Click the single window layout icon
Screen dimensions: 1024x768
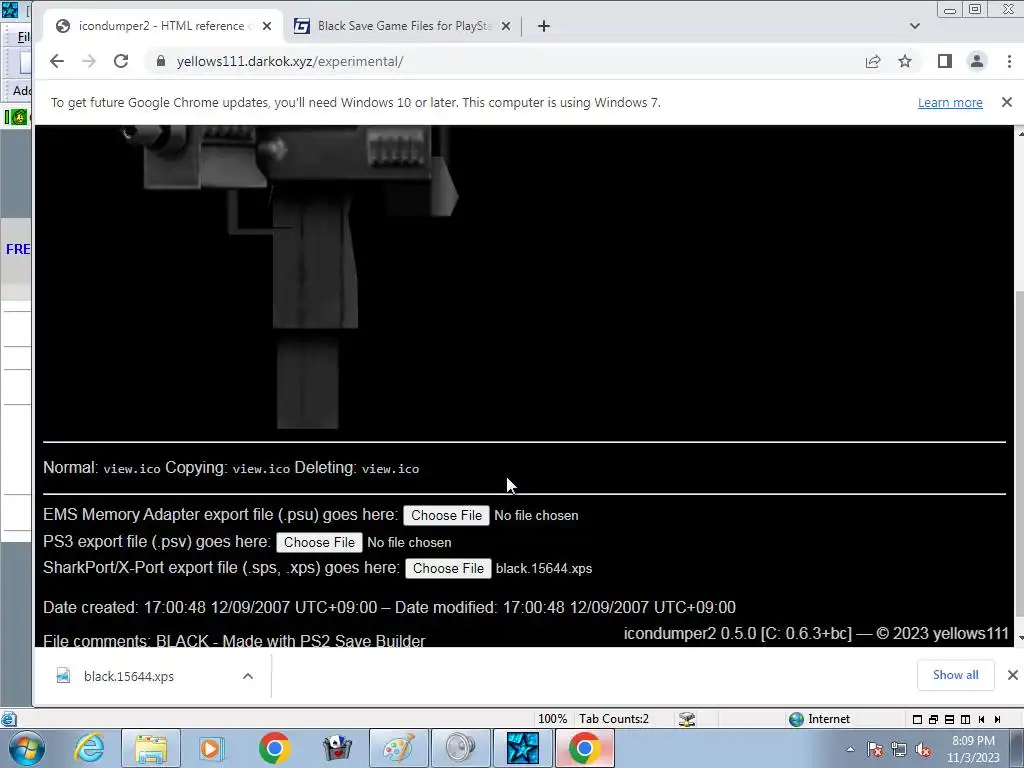917,719
